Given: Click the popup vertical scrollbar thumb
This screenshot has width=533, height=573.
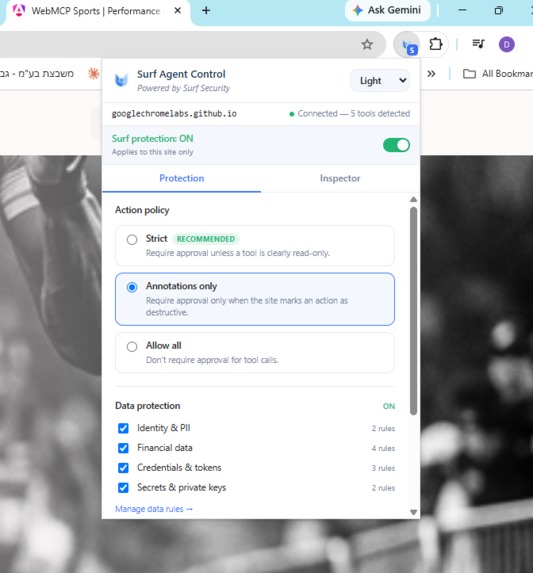Looking at the screenshot, I should pyautogui.click(x=413, y=311).
